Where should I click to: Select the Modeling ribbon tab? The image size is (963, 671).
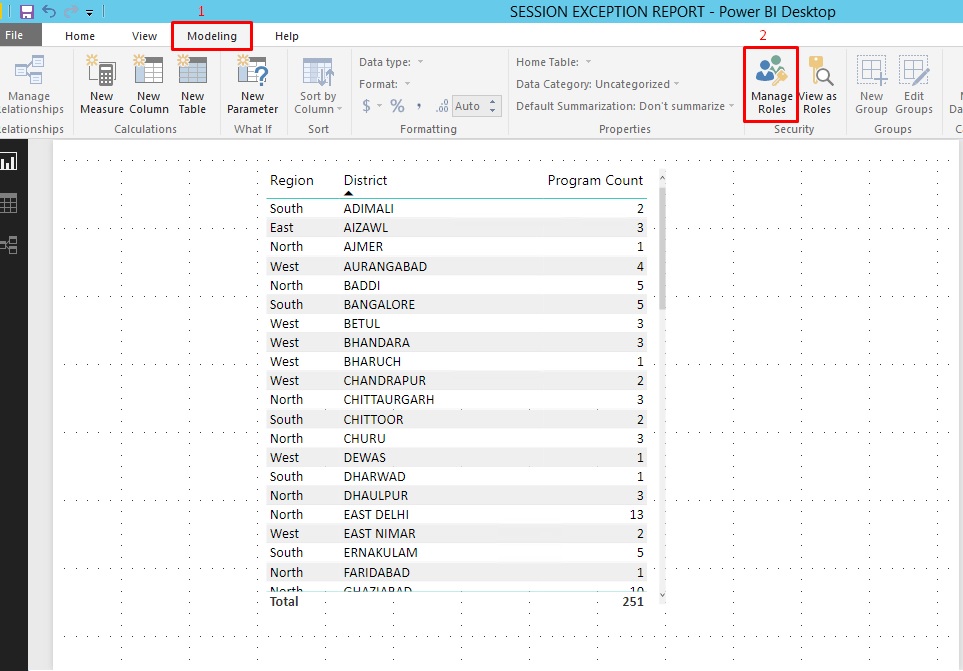click(212, 36)
